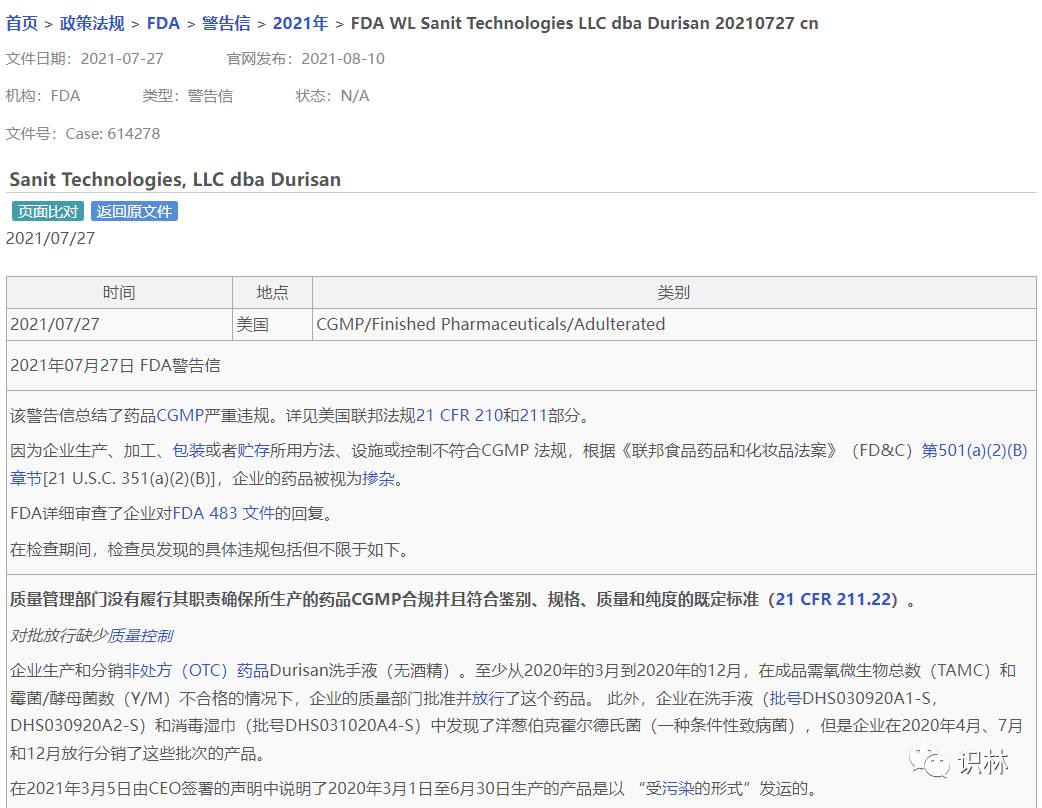Open the 21 CFR 210 link
This screenshot has height=808, width=1042.
click(459, 416)
